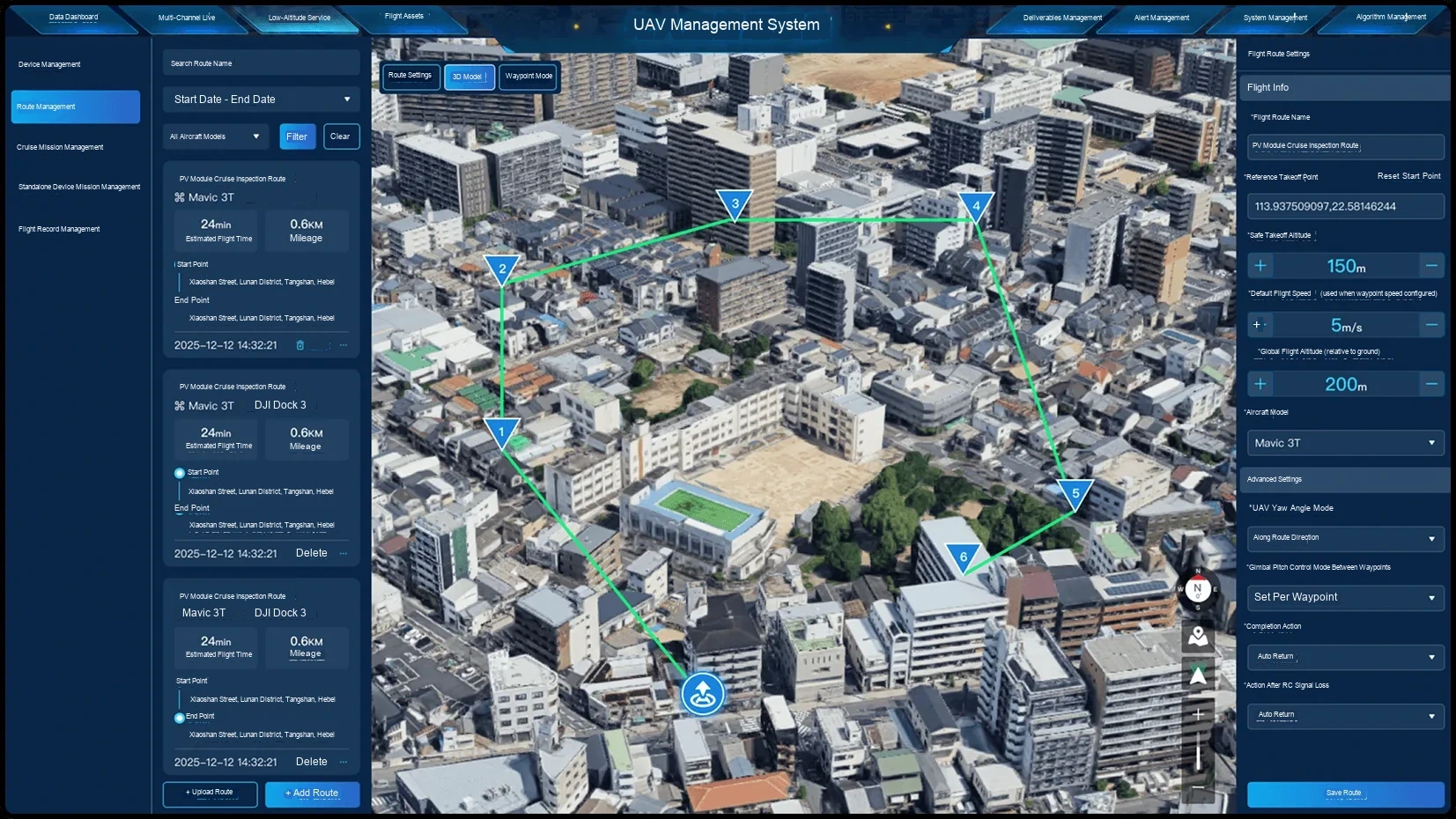
Task: Decrease Safe Takeoff Altitude with minus
Action: pos(1432,266)
